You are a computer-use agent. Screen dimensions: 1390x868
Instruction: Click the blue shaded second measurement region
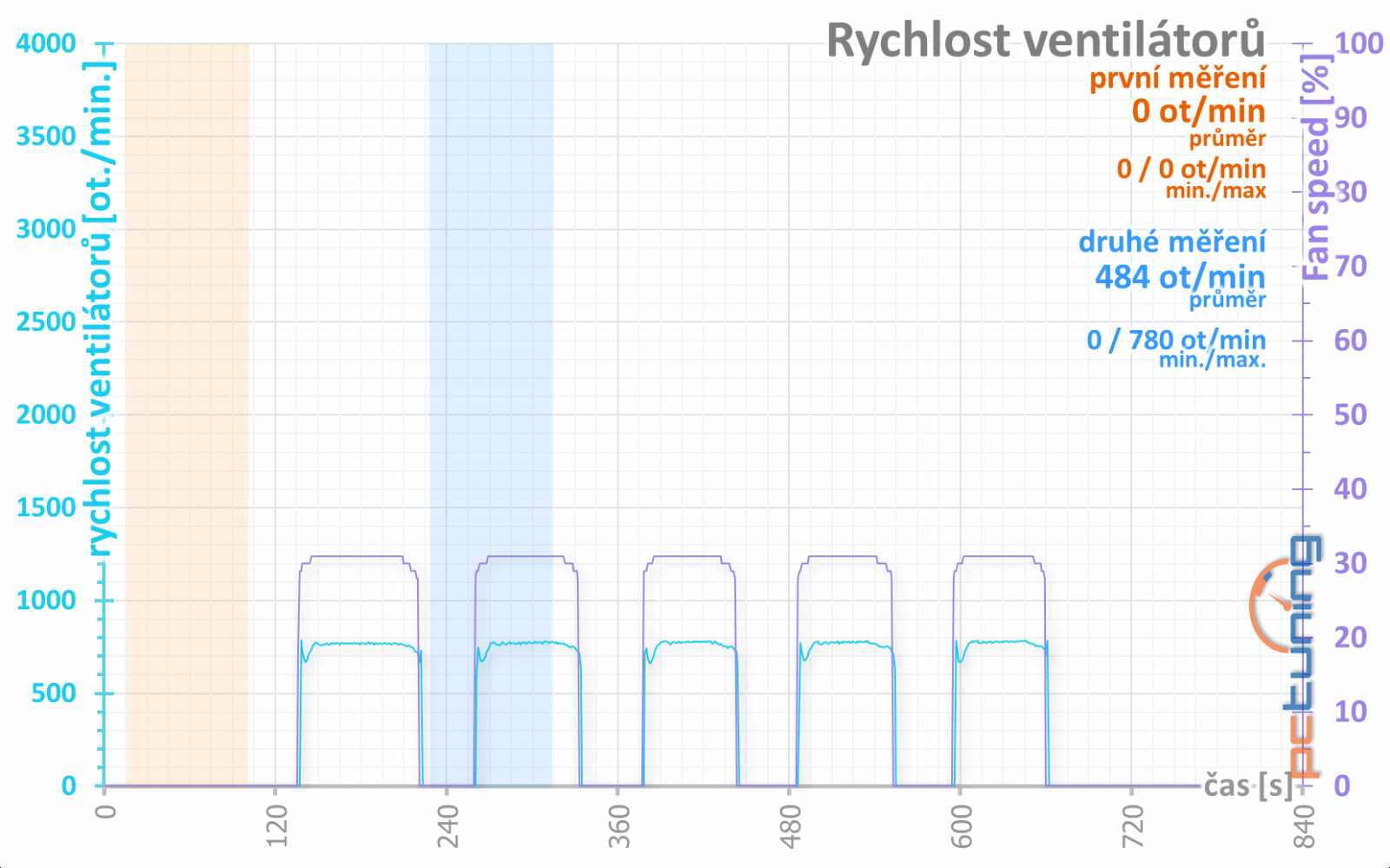click(491, 414)
